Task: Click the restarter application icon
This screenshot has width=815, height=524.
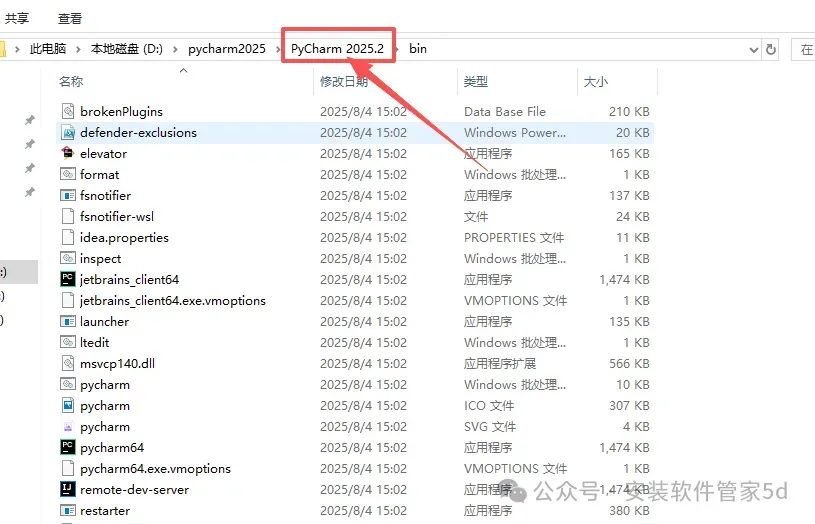Action: (x=68, y=510)
